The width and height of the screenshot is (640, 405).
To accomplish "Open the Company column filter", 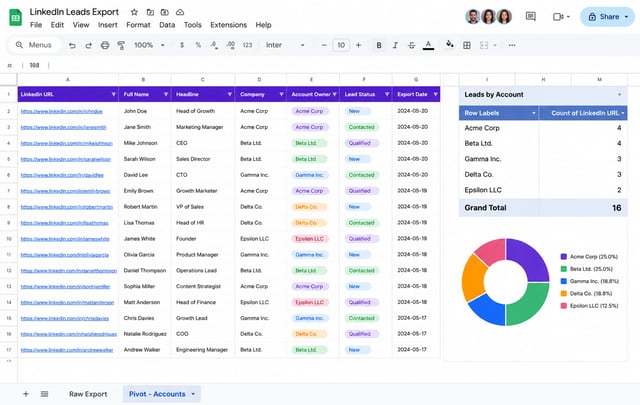I will click(282, 94).
